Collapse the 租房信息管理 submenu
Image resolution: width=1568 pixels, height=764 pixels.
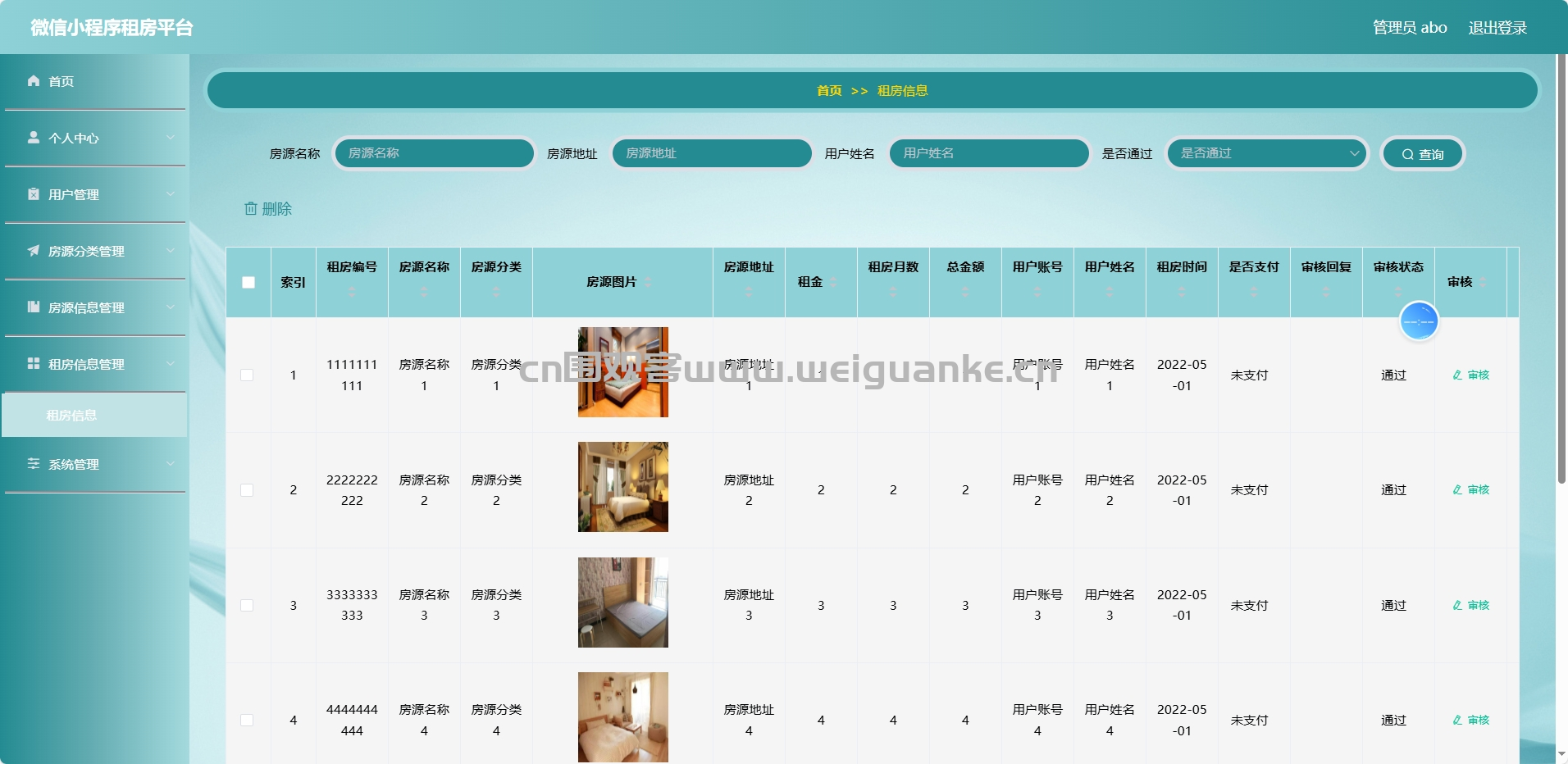pos(171,364)
